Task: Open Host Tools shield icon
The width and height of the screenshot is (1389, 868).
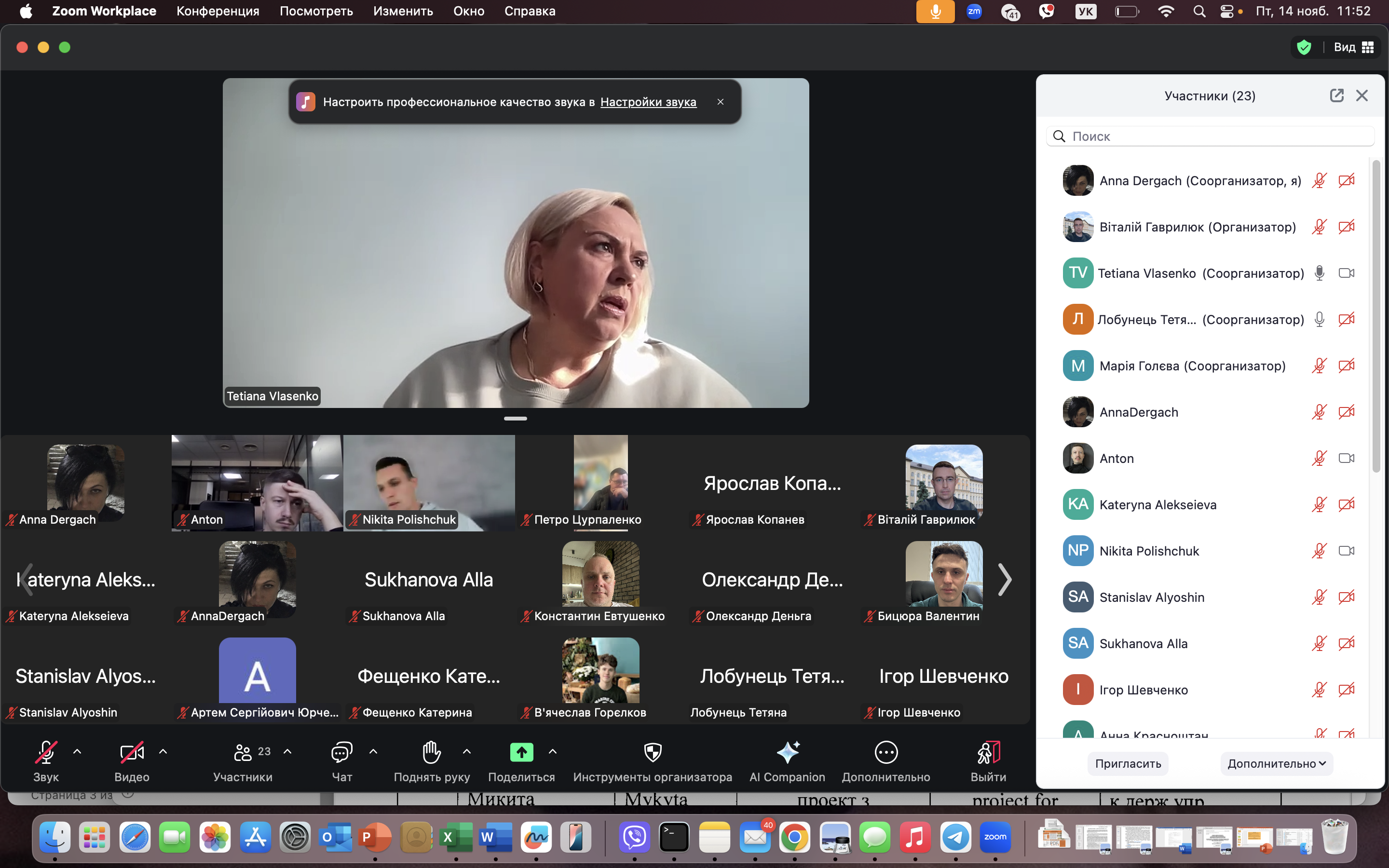Action: click(653, 752)
